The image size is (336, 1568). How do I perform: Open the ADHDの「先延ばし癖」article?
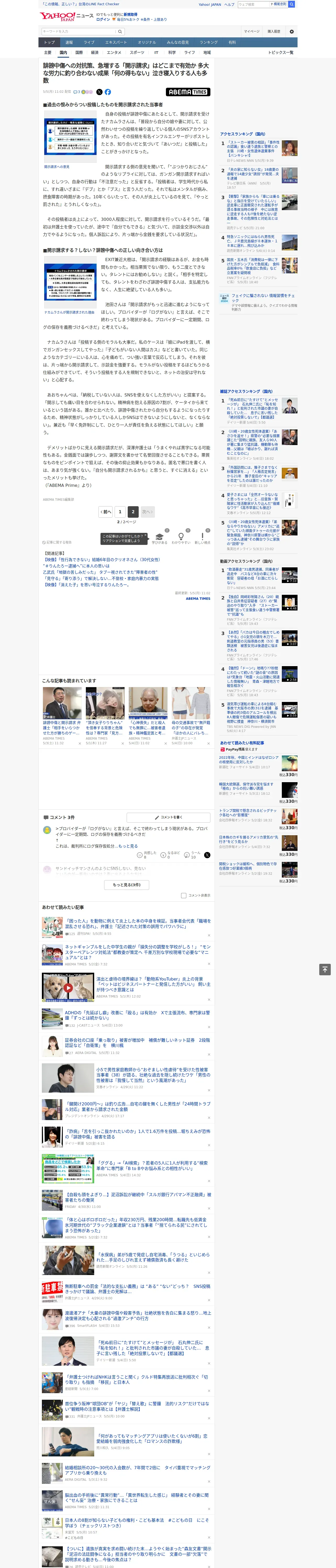click(x=137, y=1015)
